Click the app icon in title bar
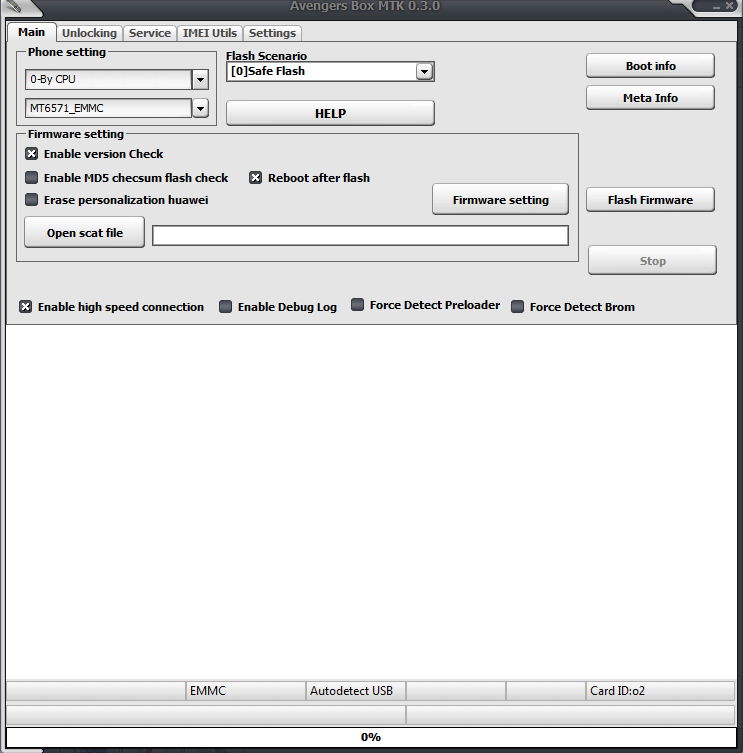The width and height of the screenshot is (743, 753). pyautogui.click(x=13, y=6)
